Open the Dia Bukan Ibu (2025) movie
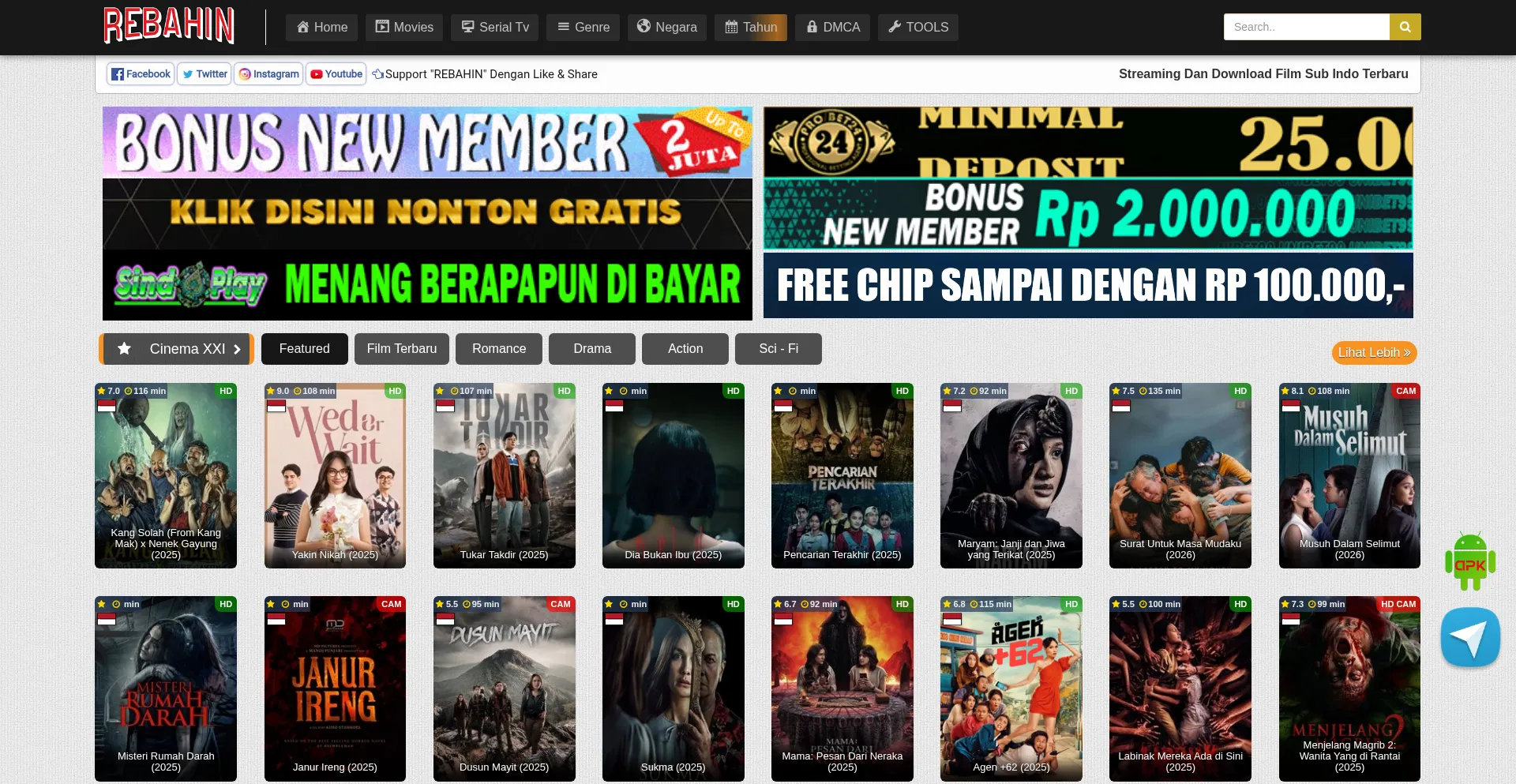Viewport: 1516px width, 784px height. [674, 475]
